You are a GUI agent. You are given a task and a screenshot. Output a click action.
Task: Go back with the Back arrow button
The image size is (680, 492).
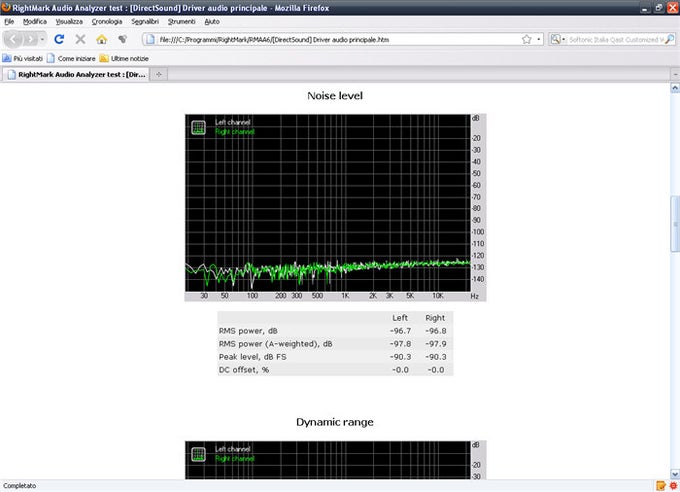click(x=13, y=39)
